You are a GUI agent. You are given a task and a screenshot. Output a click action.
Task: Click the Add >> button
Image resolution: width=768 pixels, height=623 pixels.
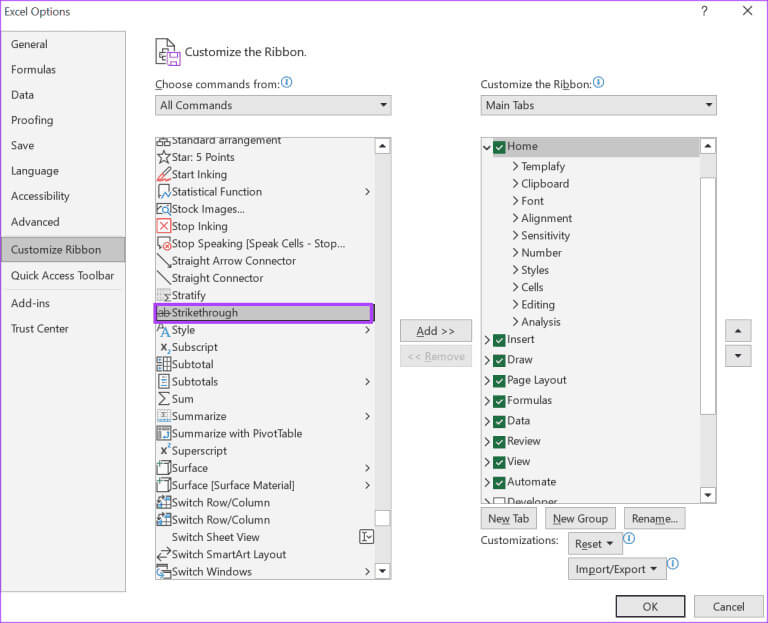tap(435, 331)
